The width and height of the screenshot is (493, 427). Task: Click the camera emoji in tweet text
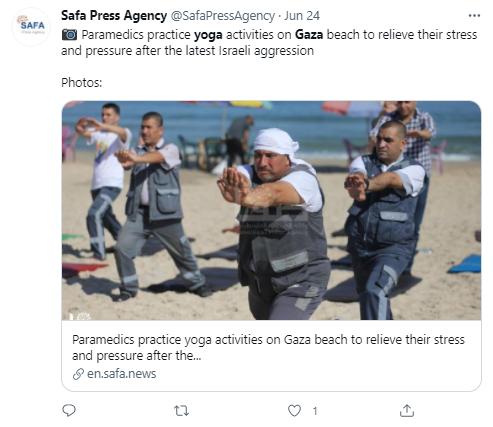click(x=69, y=35)
